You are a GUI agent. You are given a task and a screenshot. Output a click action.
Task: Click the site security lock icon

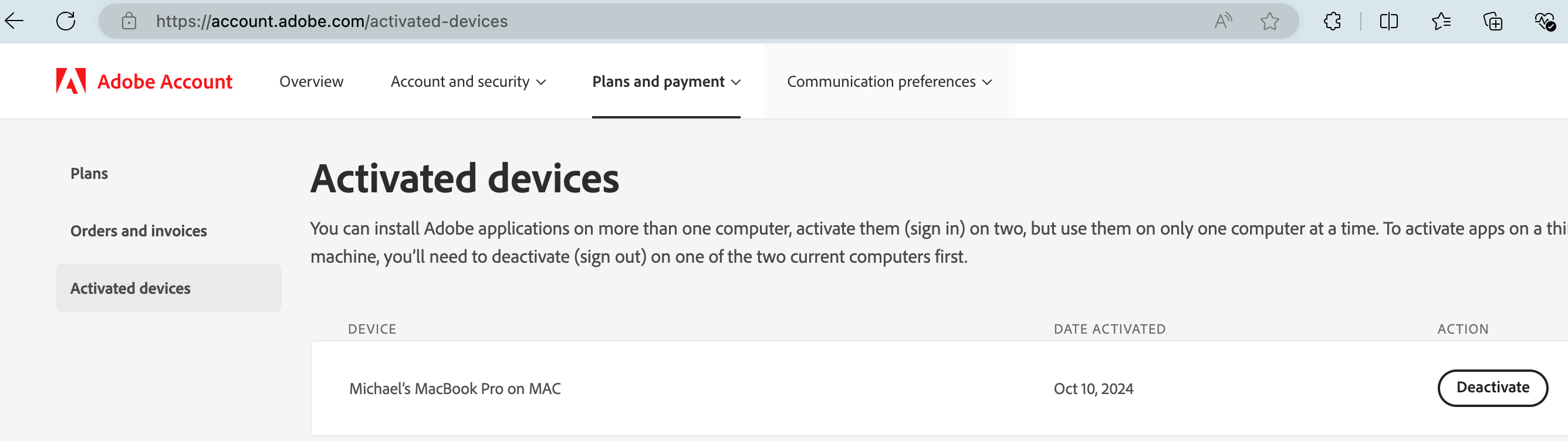tap(129, 20)
